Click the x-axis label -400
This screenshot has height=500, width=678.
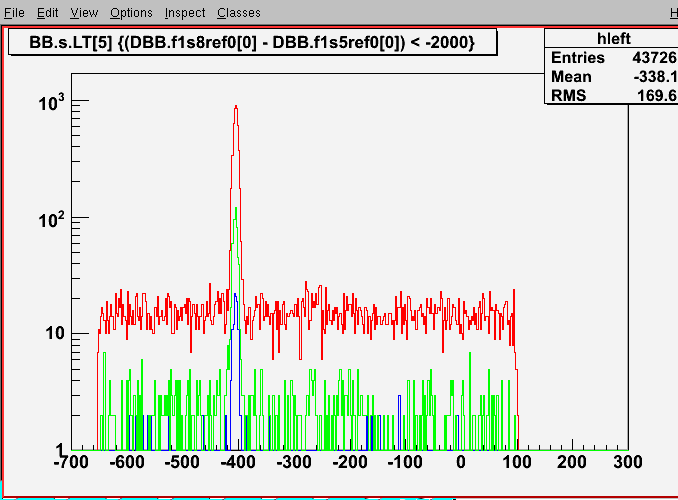pos(238,462)
